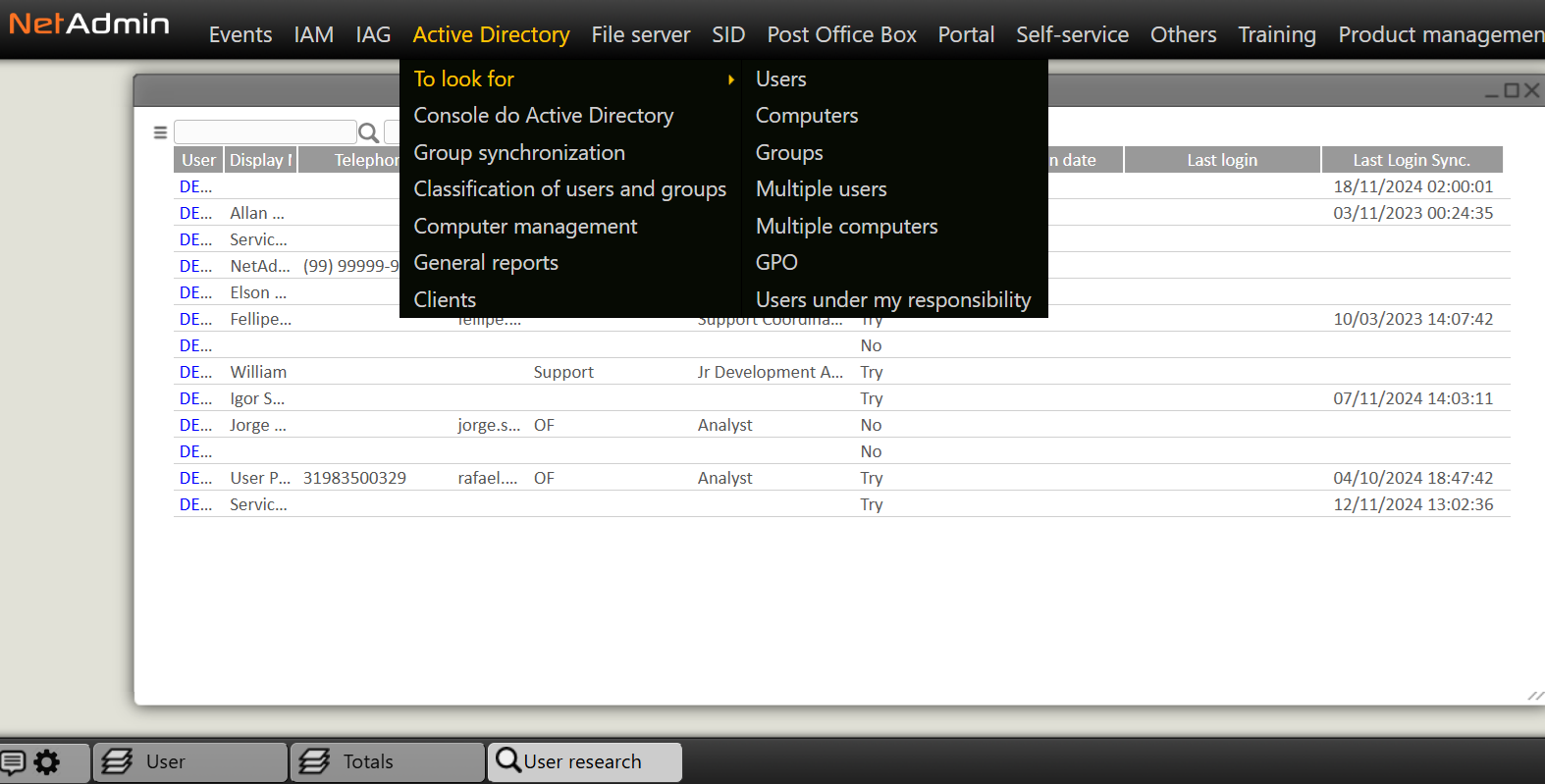1545x784 pixels.
Task: Open the DE... link in User P... row
Action: pyautogui.click(x=195, y=478)
